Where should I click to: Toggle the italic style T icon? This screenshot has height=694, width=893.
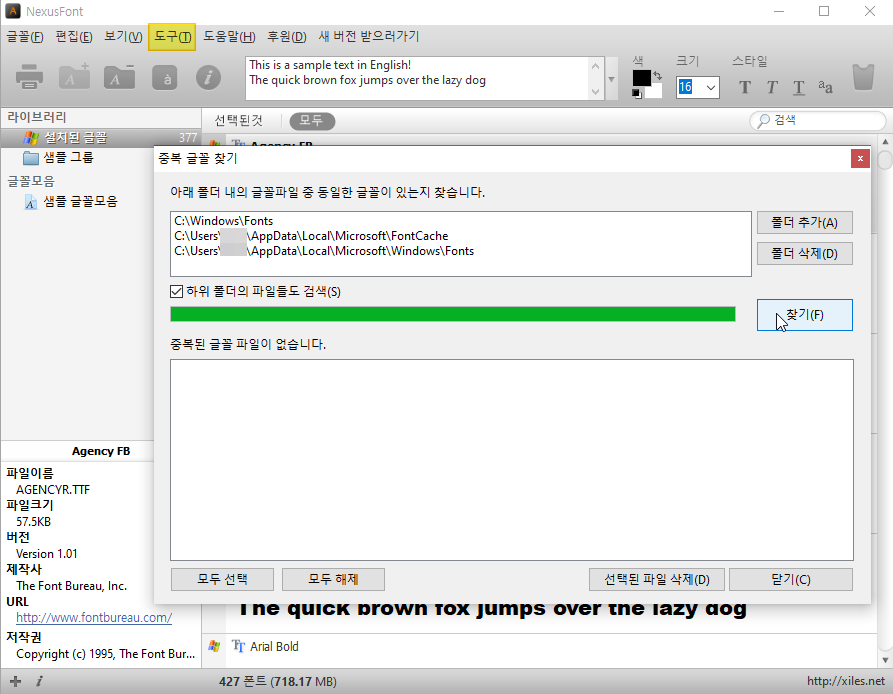[772, 87]
